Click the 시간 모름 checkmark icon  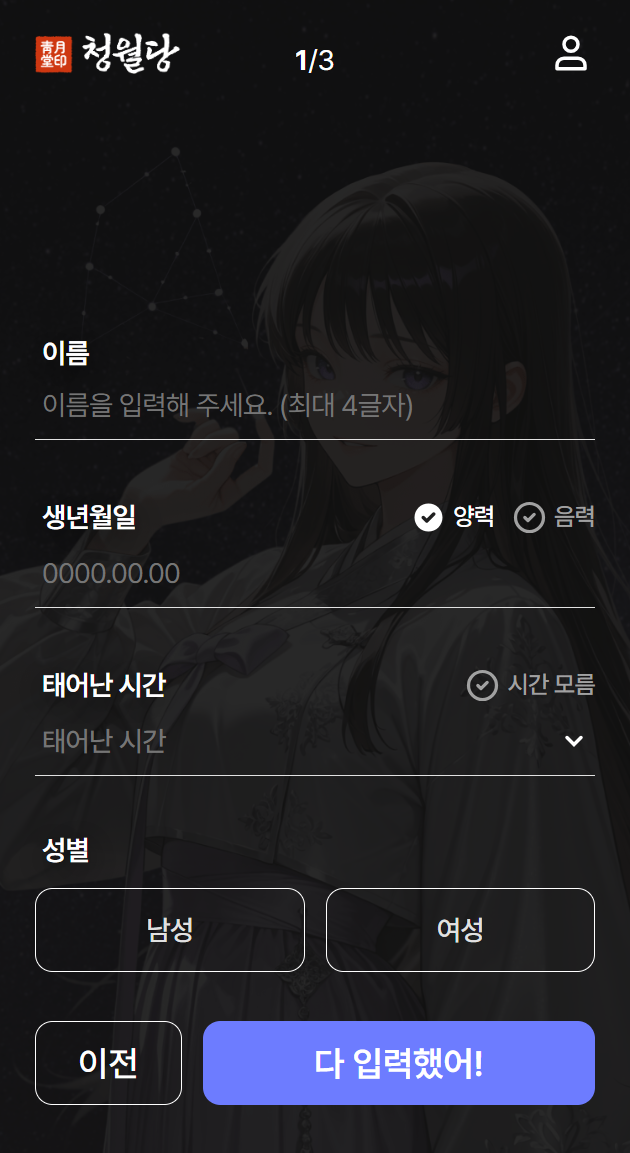point(482,685)
